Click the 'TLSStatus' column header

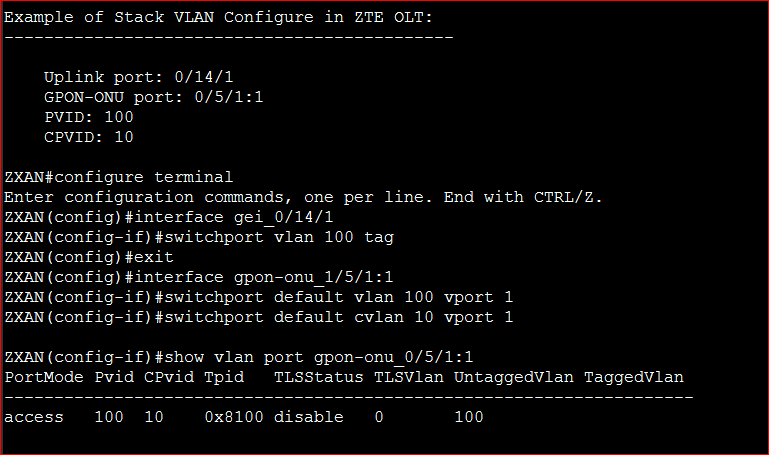(x=318, y=377)
